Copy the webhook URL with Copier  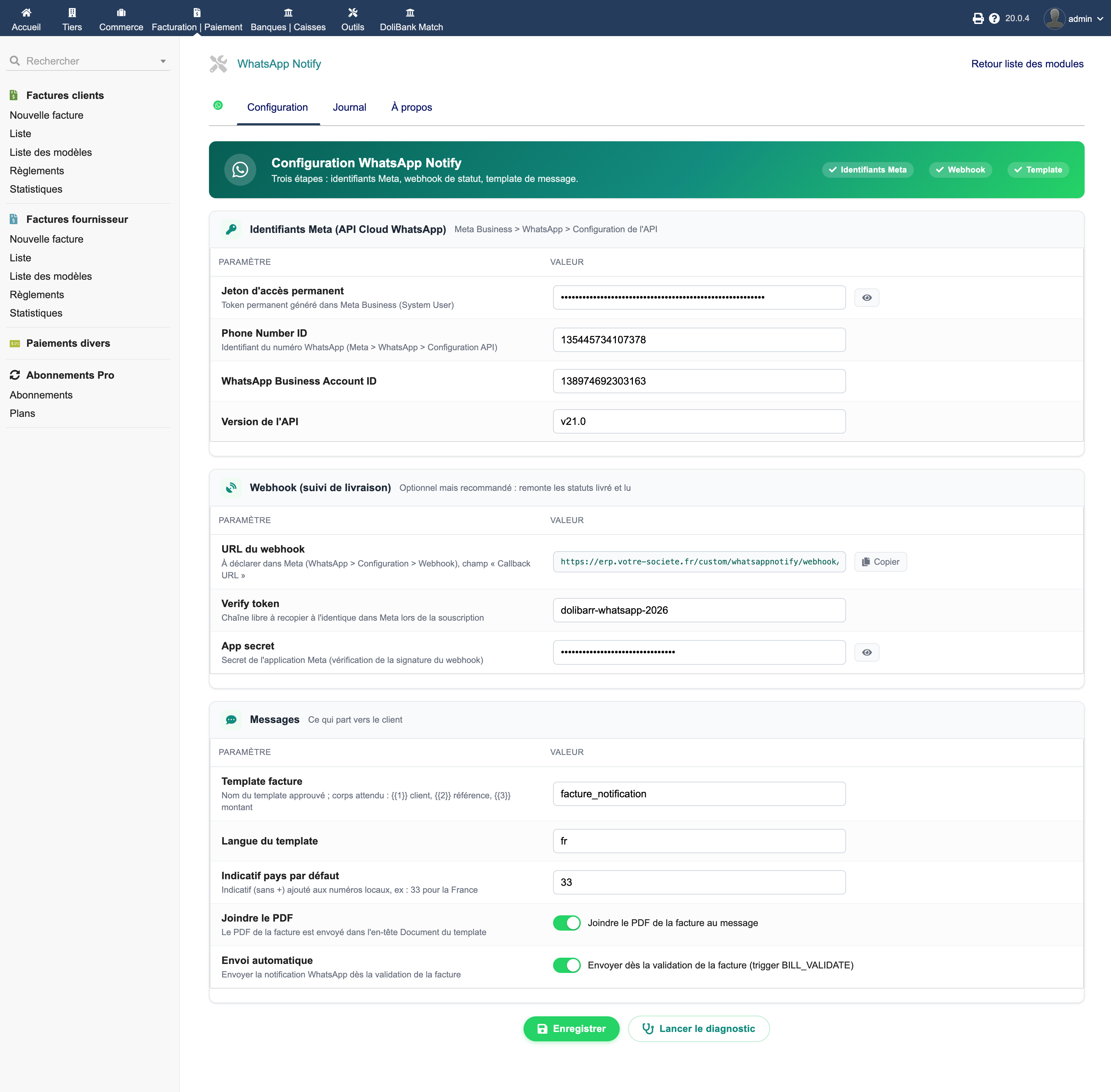[x=880, y=562]
